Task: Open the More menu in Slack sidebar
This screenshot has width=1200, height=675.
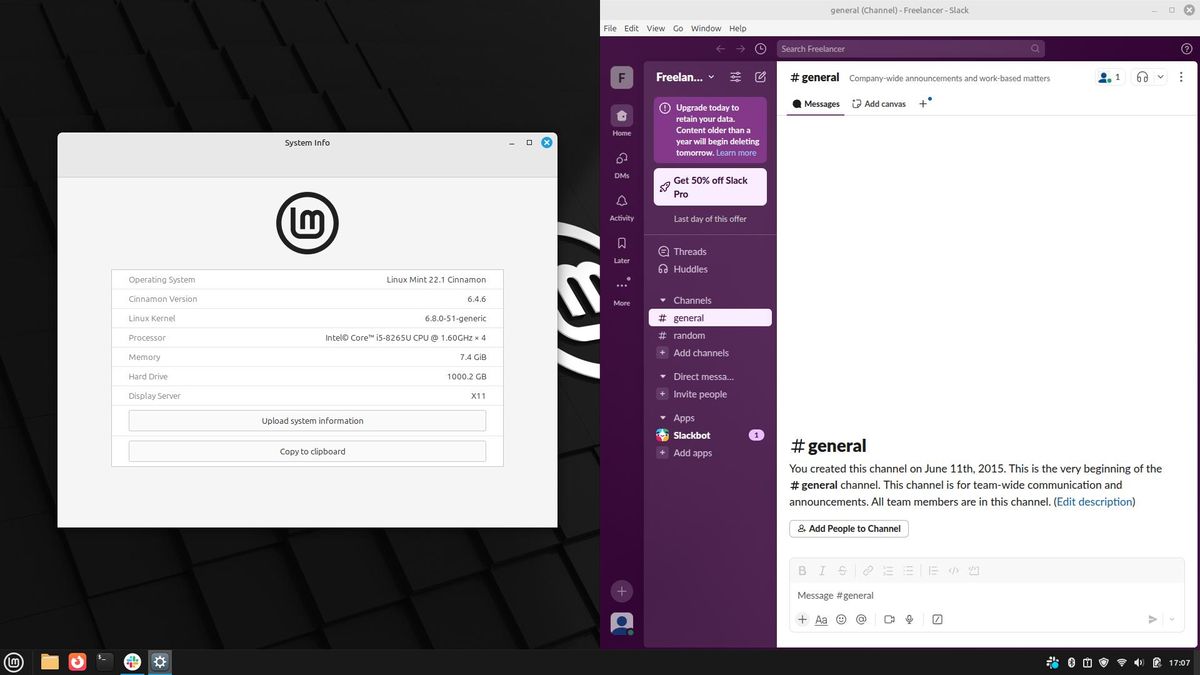Action: click(x=622, y=291)
